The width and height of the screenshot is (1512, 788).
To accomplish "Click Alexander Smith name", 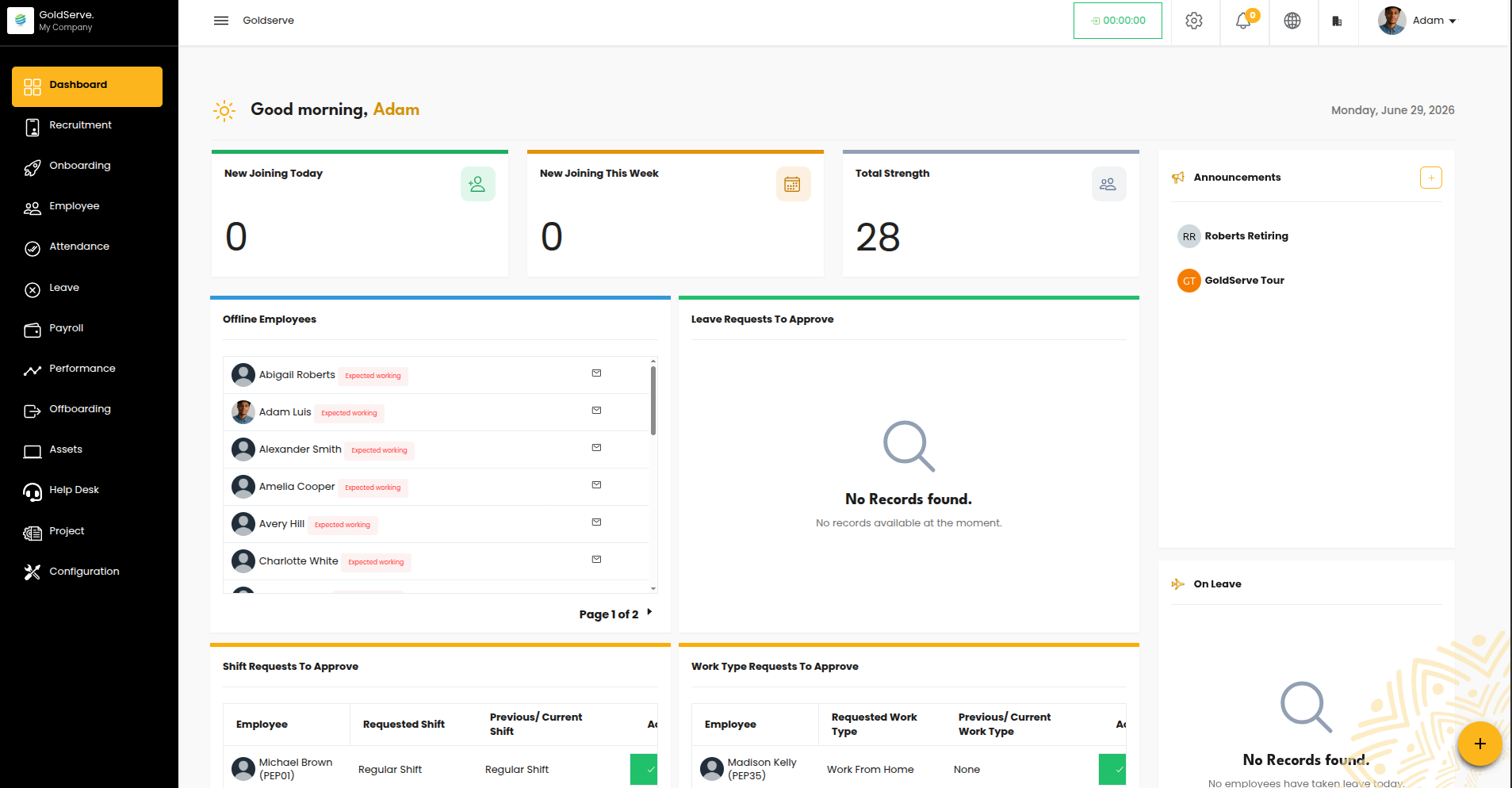I will 300,449.
